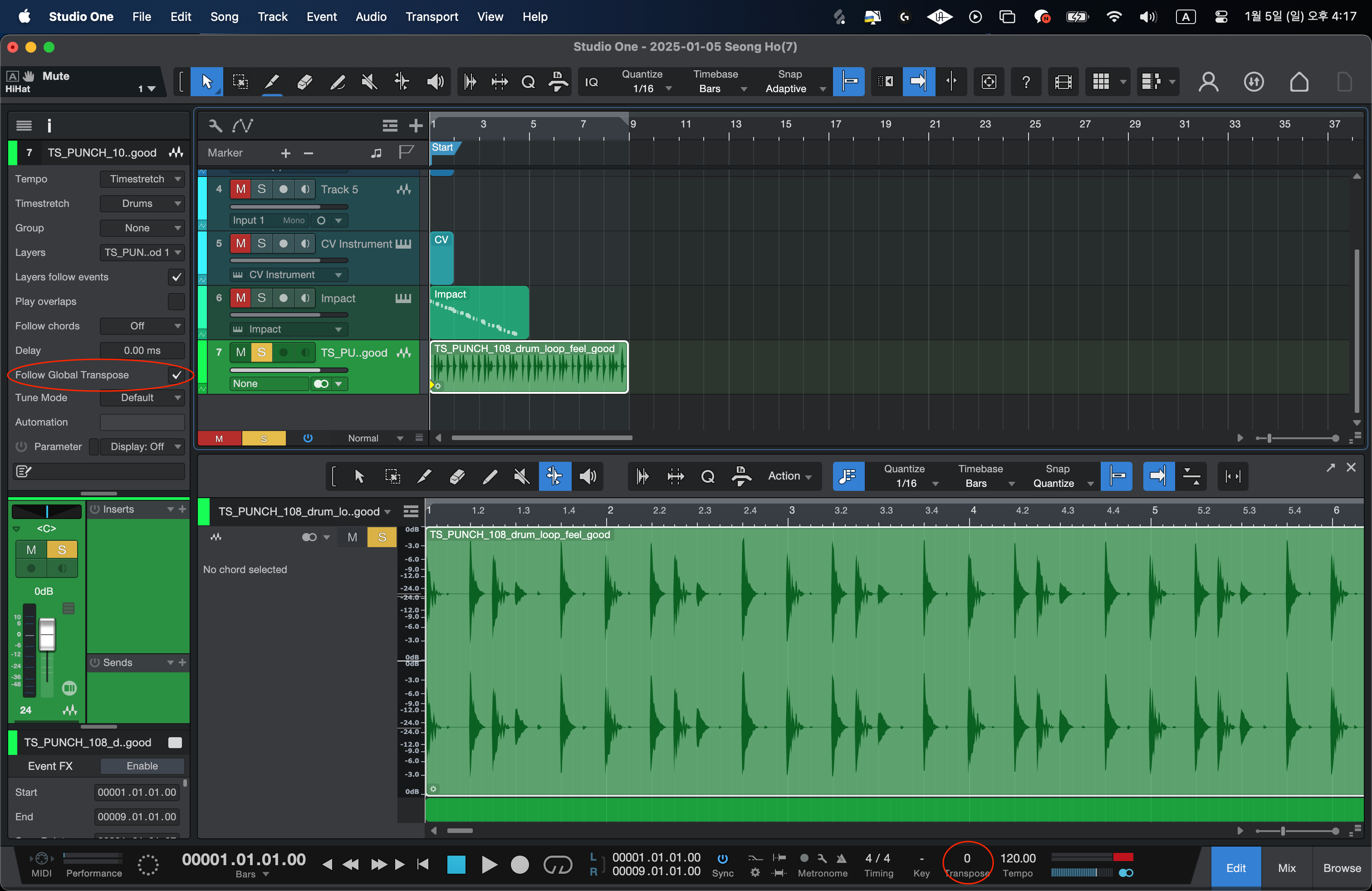Select the Split tool in the main toolbar
This screenshot has width=1372, height=891.
click(271, 82)
